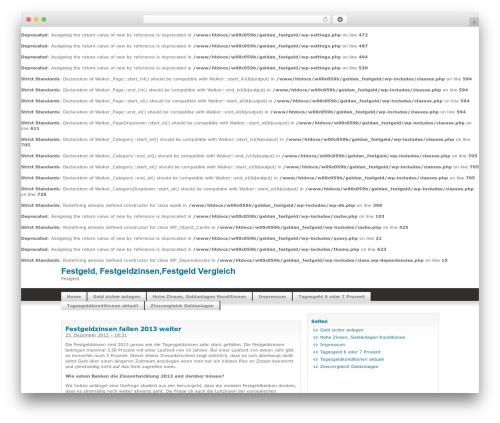Open Zinsvergleich Geldanlagen navigation tab
The image size is (500, 423).
point(182,306)
